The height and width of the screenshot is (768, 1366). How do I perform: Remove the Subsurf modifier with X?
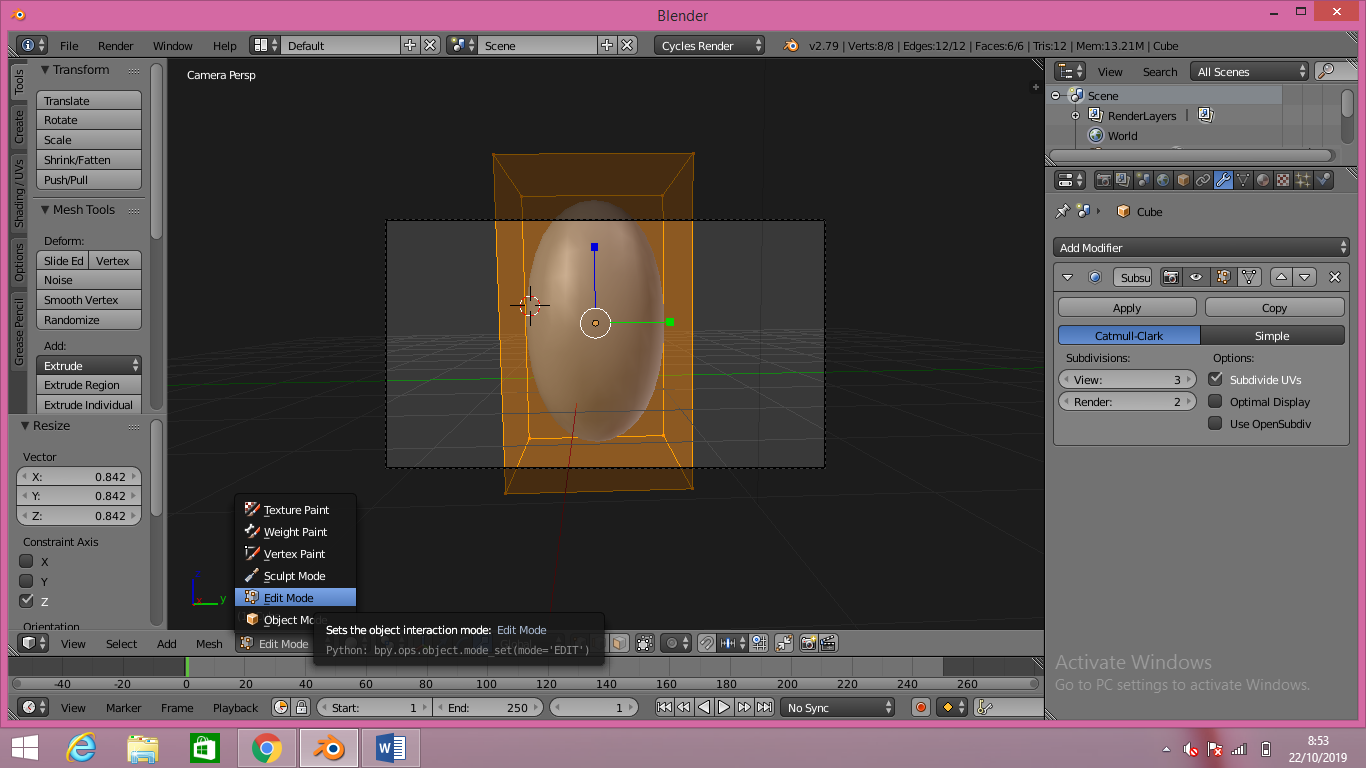coord(1334,277)
